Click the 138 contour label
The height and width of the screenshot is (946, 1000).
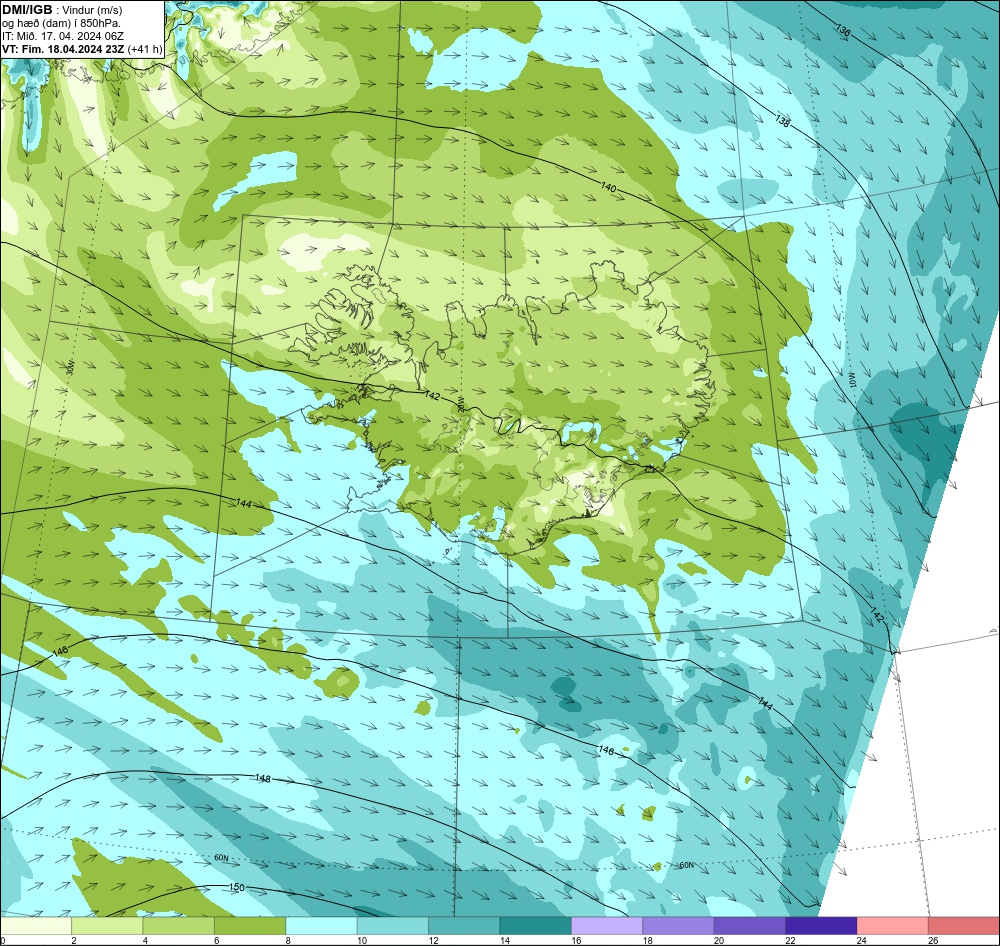(x=783, y=121)
